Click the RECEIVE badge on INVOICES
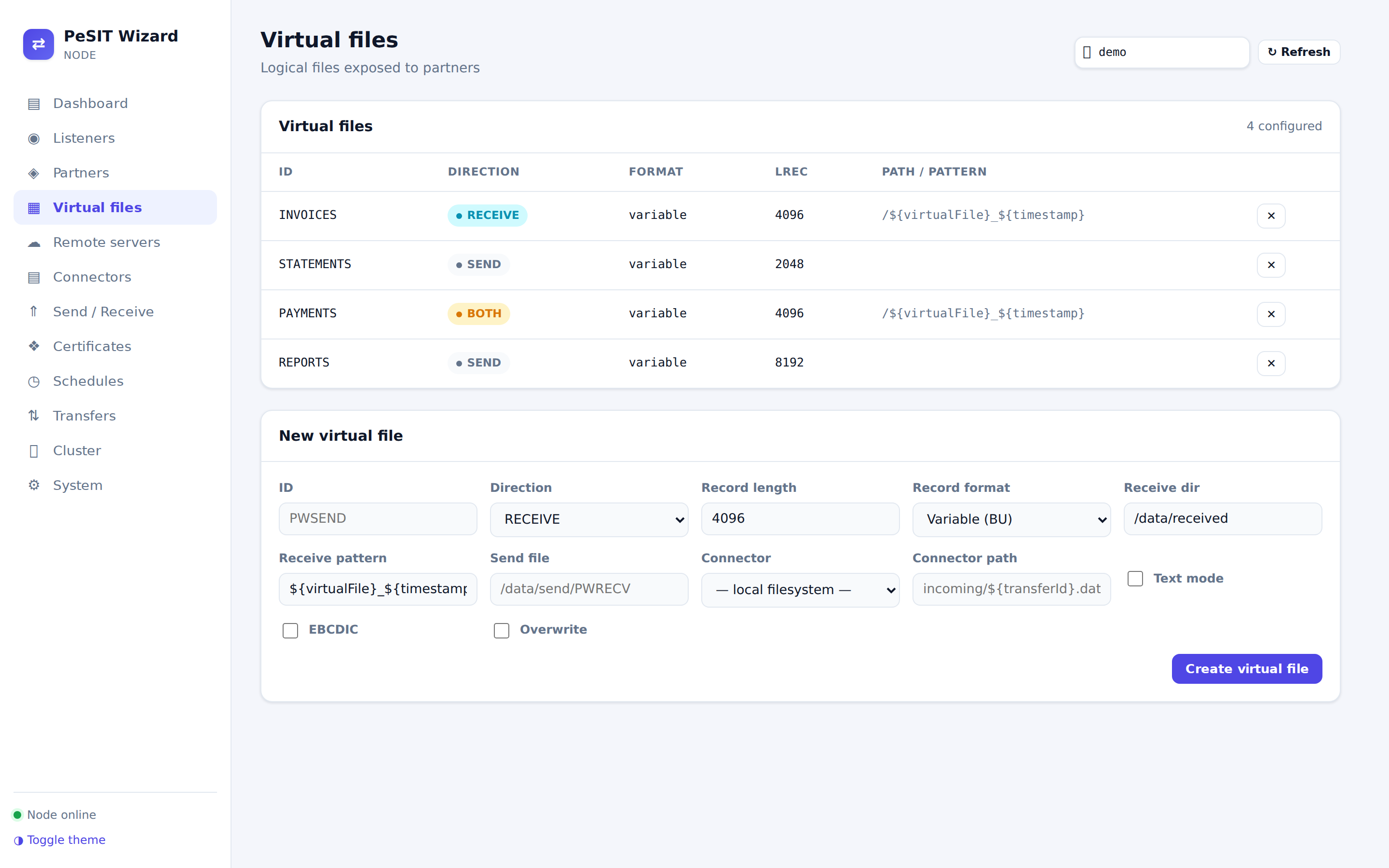The width and height of the screenshot is (1389, 868). coord(487,215)
